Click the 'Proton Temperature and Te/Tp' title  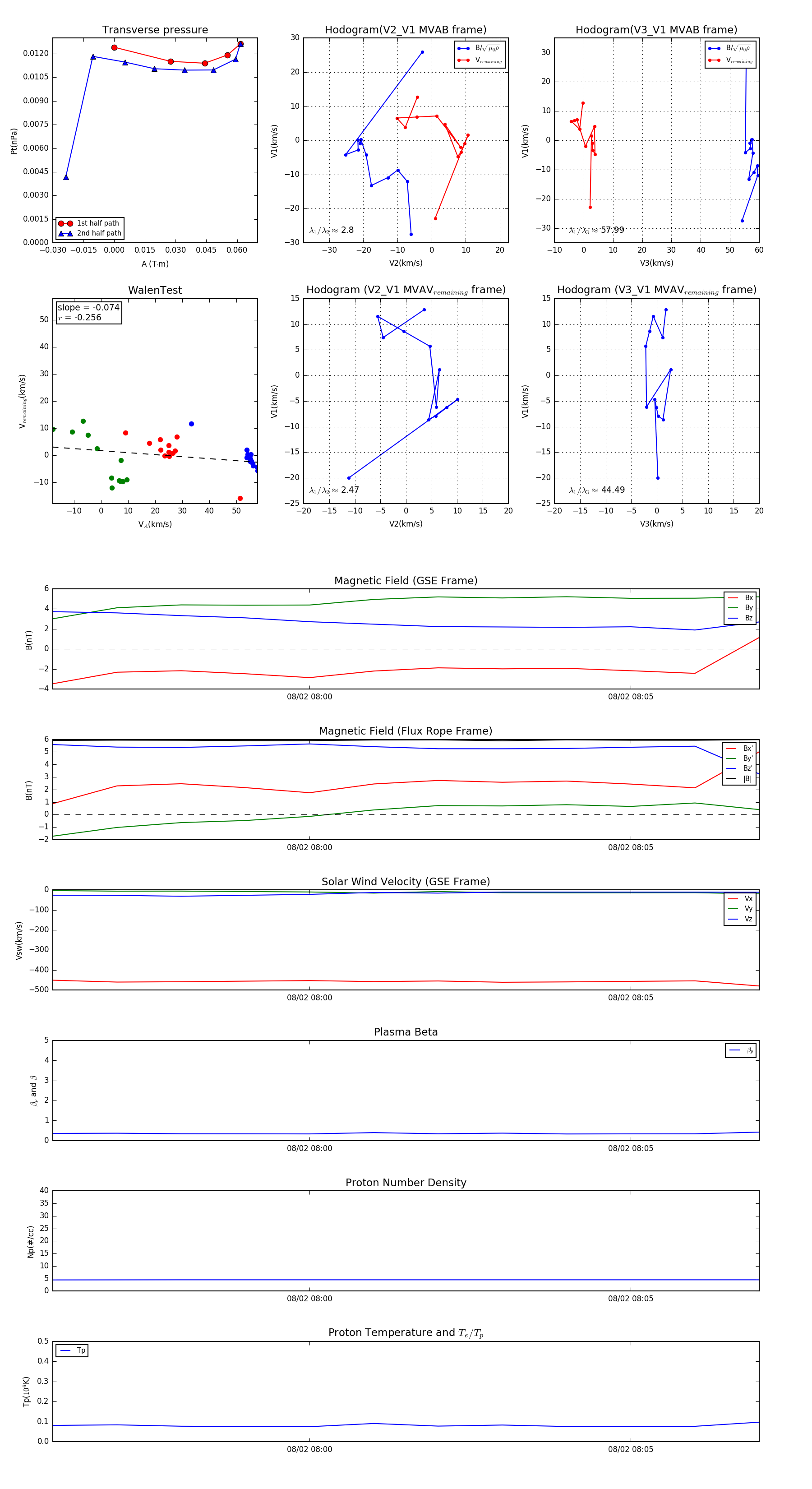point(406,1333)
